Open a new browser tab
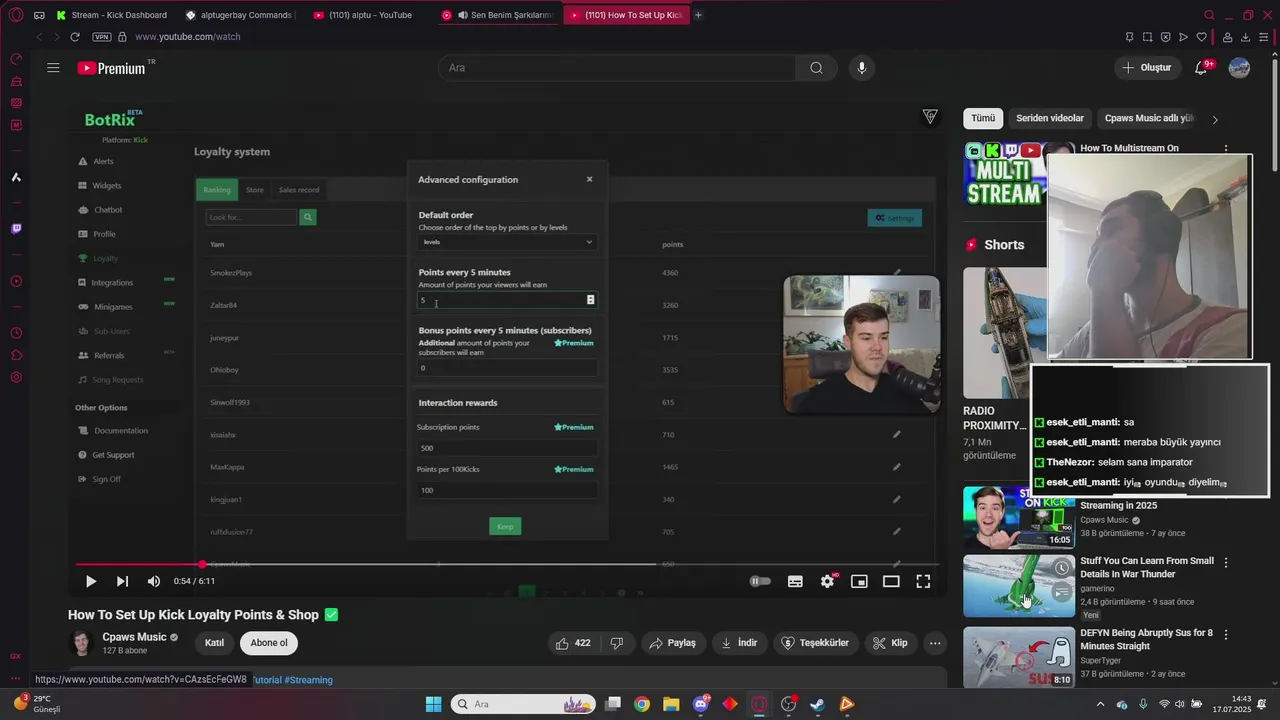1280x720 pixels. click(x=698, y=15)
